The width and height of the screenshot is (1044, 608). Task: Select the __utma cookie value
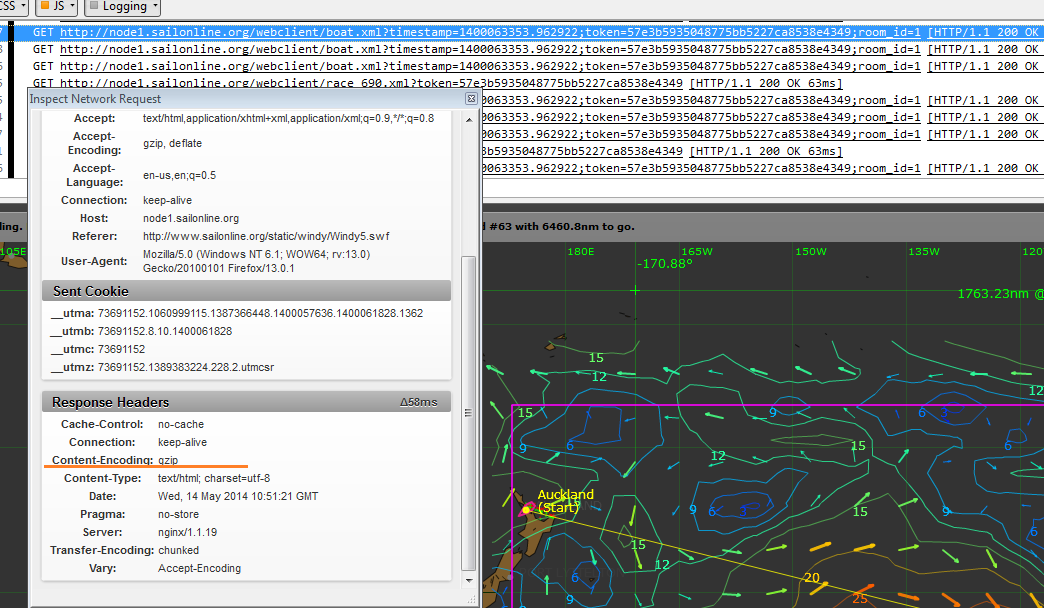[260, 313]
